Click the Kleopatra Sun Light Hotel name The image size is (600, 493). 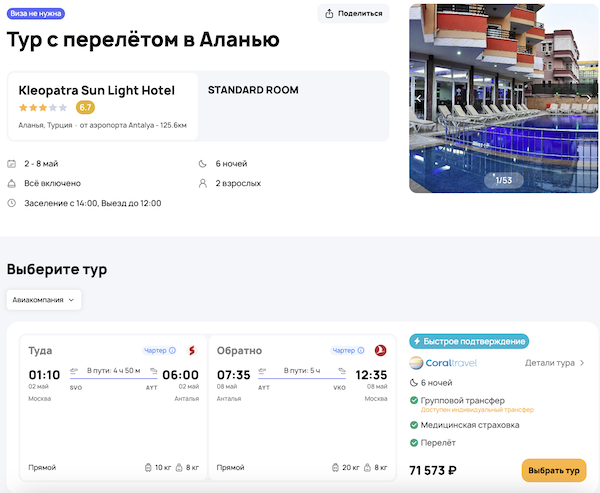tap(96, 90)
